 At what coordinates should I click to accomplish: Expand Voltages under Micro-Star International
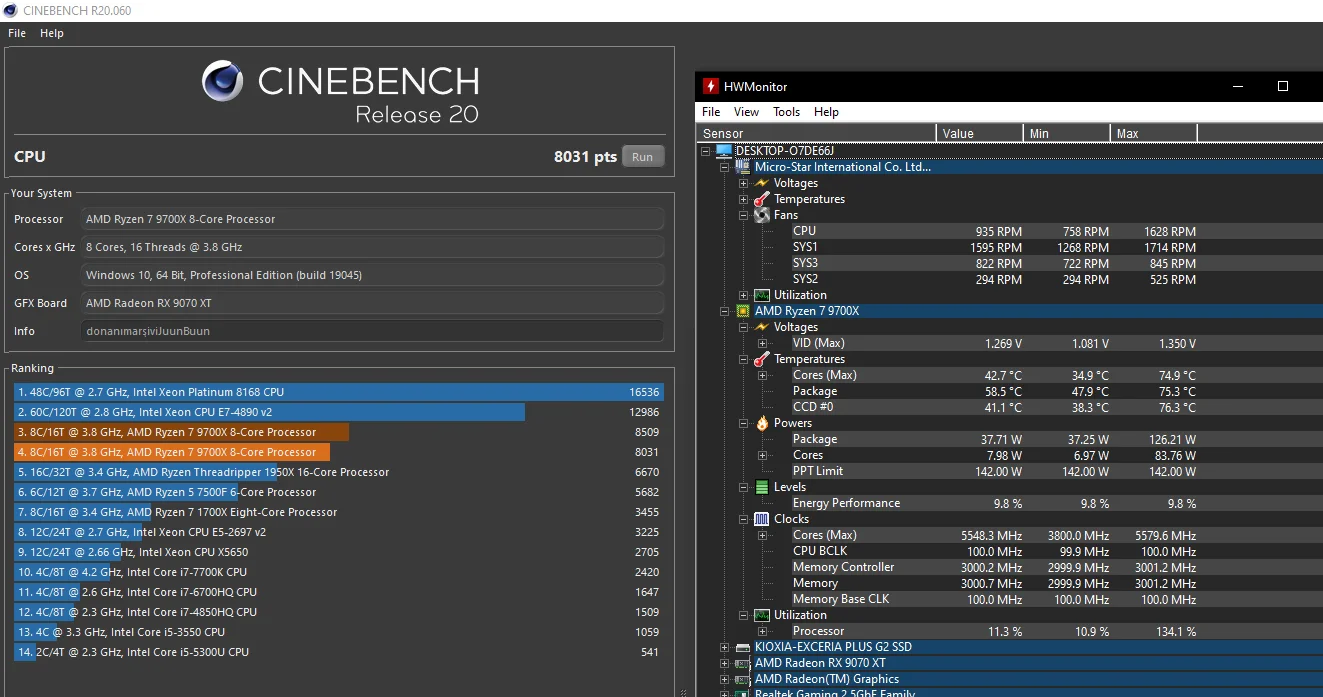point(743,183)
